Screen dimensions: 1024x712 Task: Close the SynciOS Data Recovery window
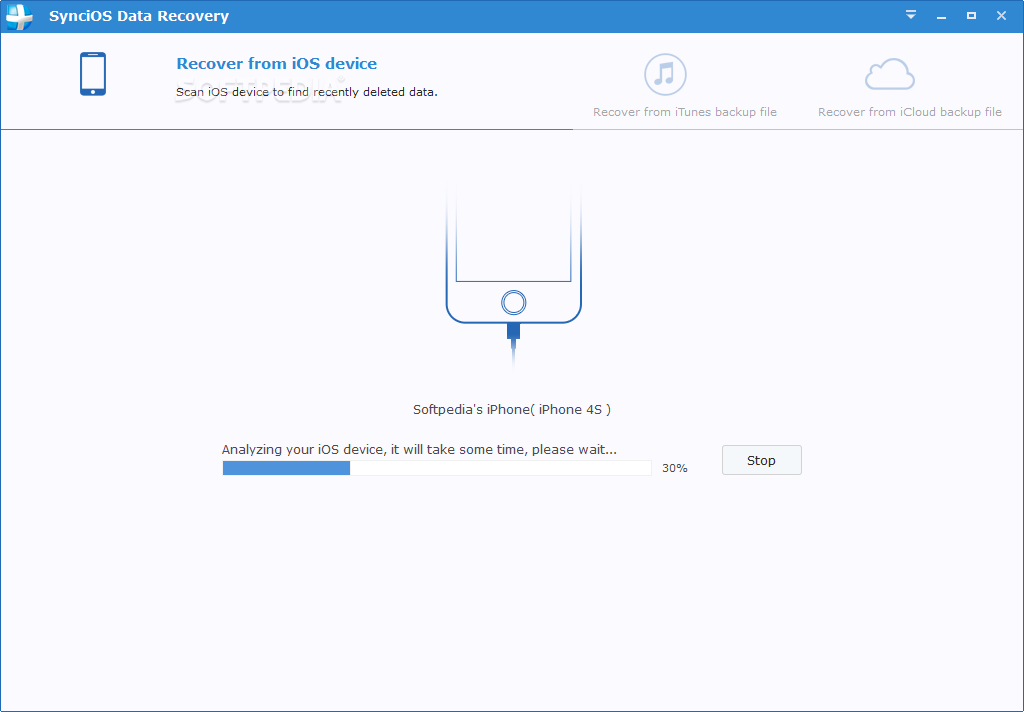click(x=1001, y=16)
